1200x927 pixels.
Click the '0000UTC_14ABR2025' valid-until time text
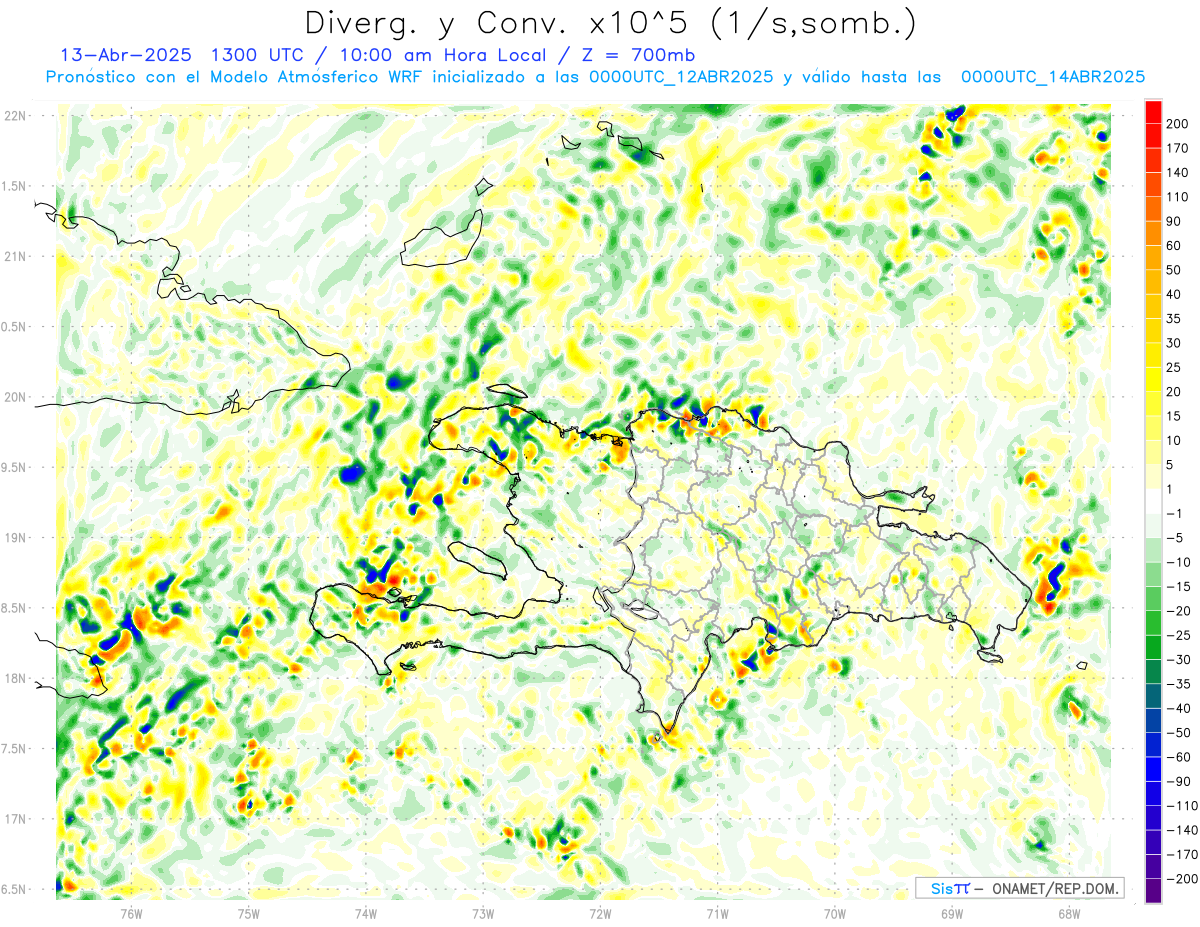[1053, 77]
